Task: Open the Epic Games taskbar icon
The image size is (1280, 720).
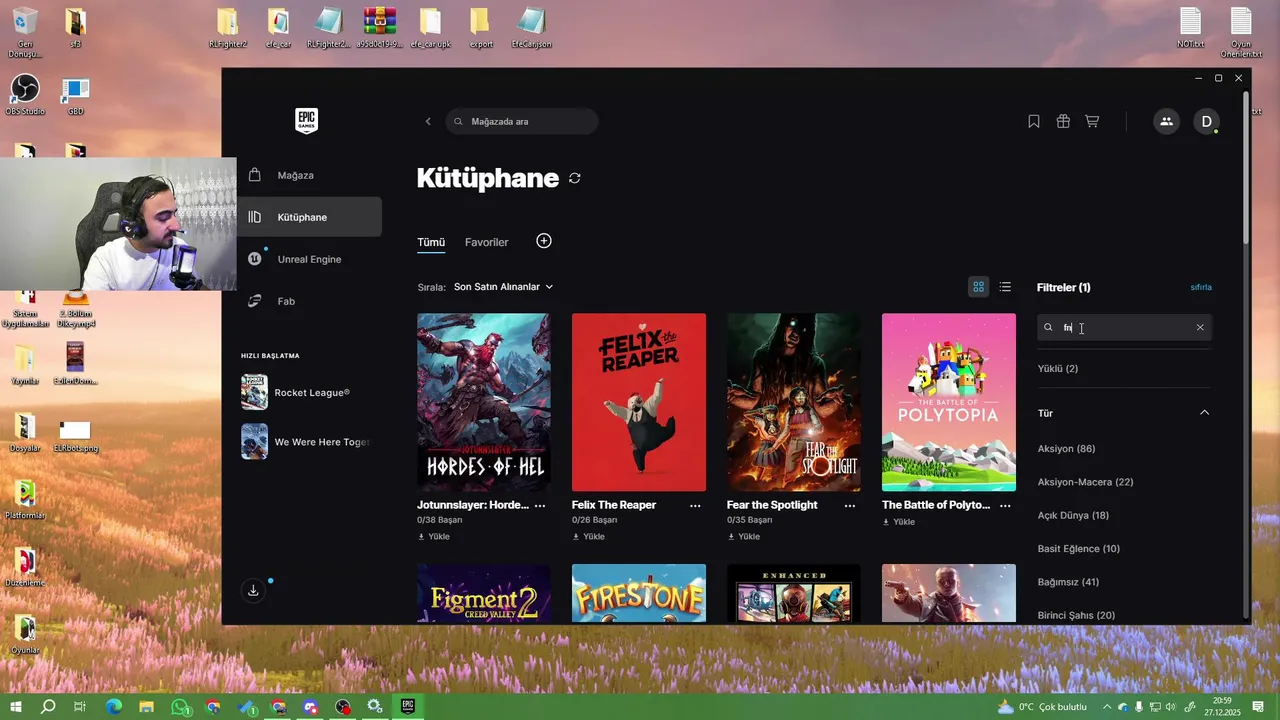Action: [408, 707]
